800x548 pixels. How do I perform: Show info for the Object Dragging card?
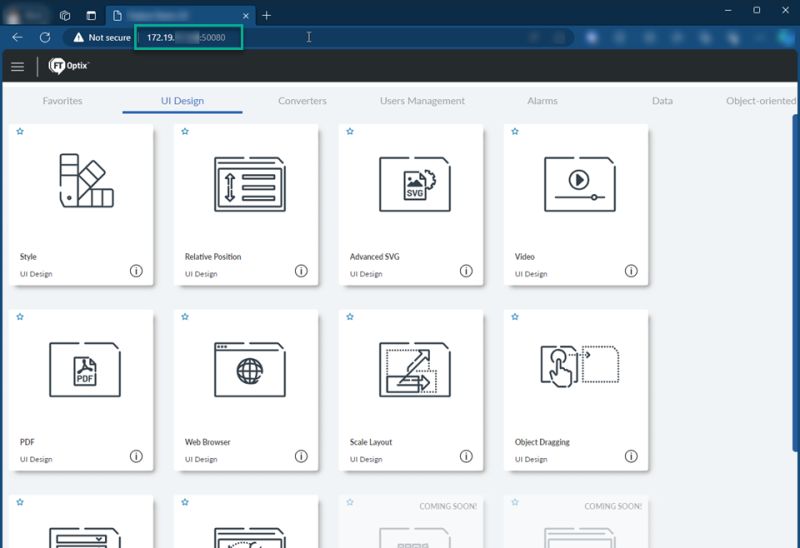point(631,456)
